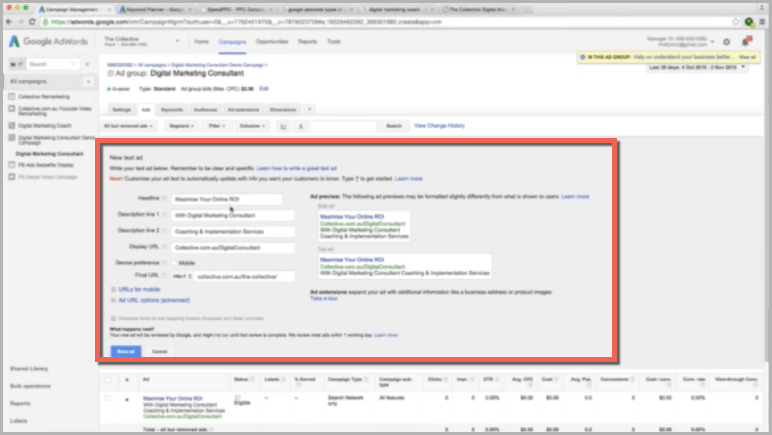Open the date range dropdown Last 30 days
The image size is (772, 435).
coord(697,67)
